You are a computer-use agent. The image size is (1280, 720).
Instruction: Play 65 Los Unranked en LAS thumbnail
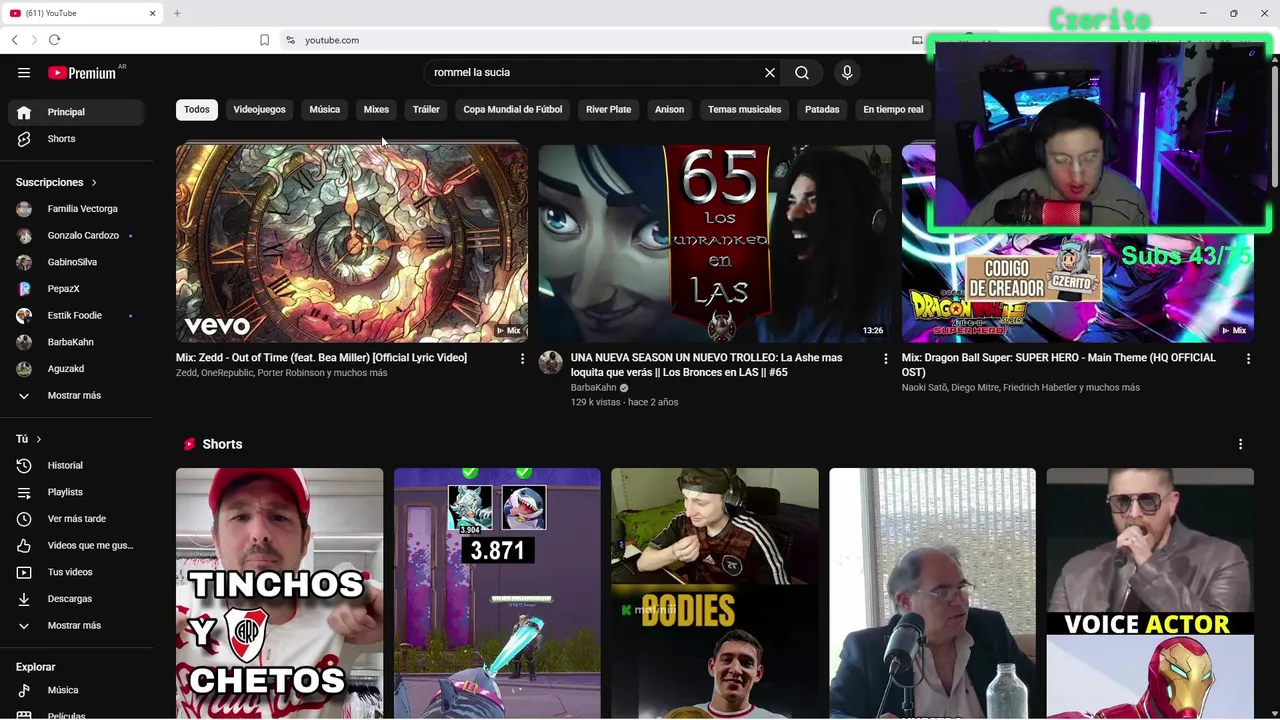click(715, 243)
